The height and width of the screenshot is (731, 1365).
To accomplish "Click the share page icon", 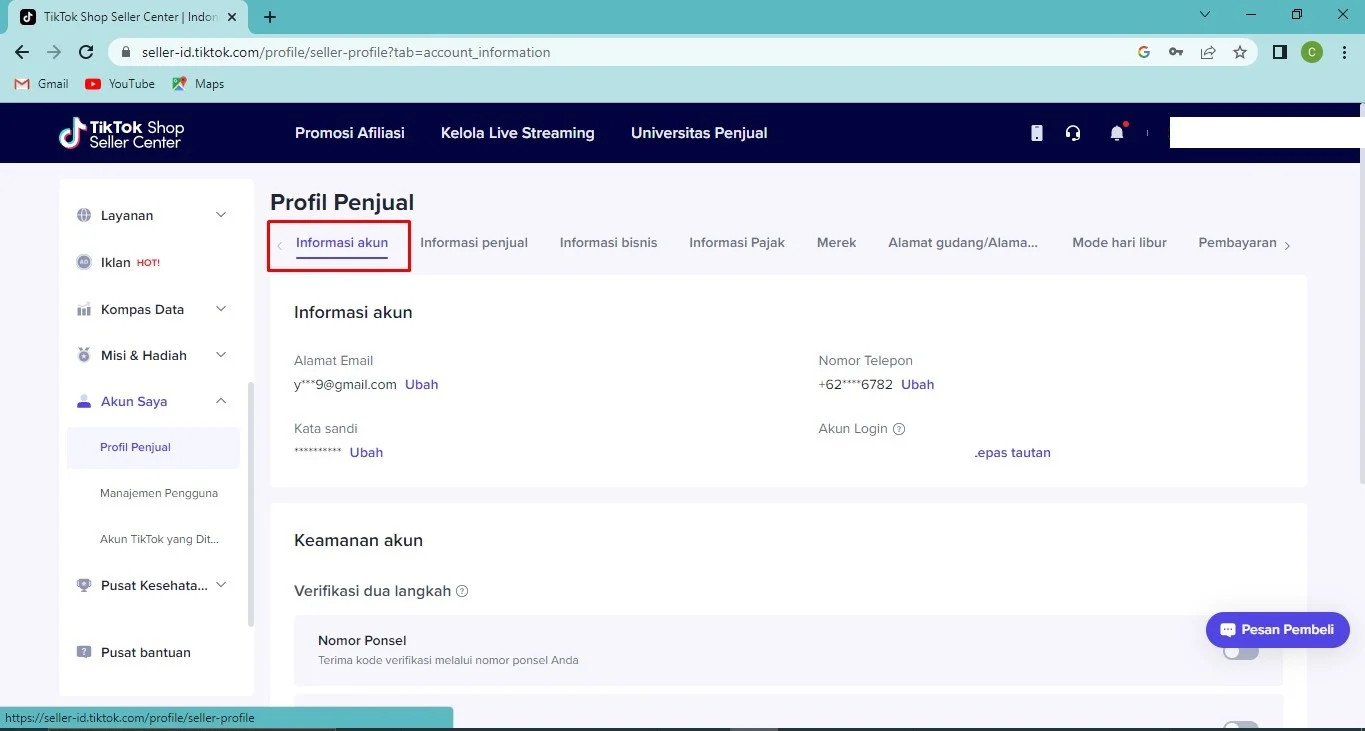I will click(x=1208, y=52).
